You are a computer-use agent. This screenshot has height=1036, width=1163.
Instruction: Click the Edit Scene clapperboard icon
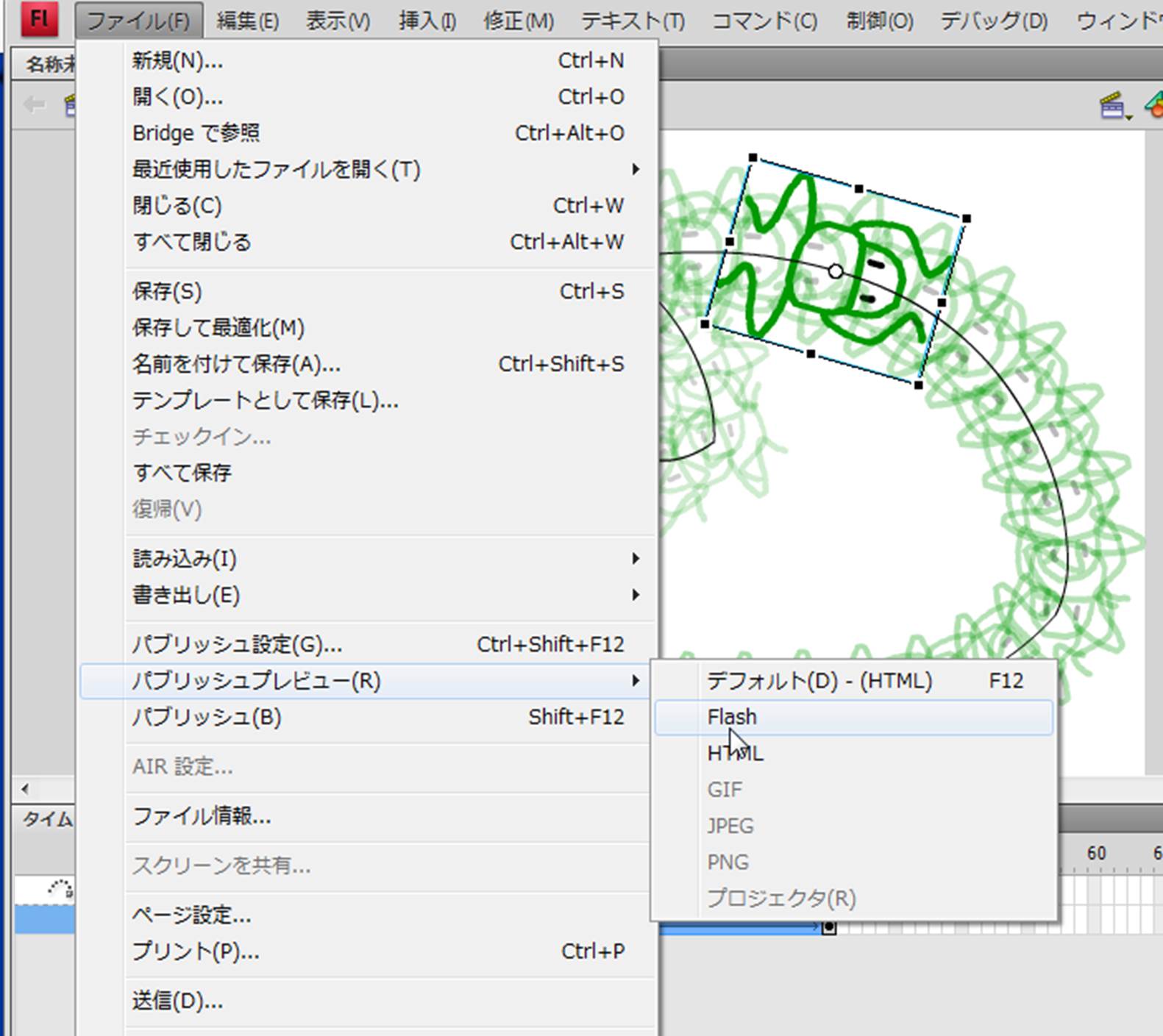[x=1114, y=106]
